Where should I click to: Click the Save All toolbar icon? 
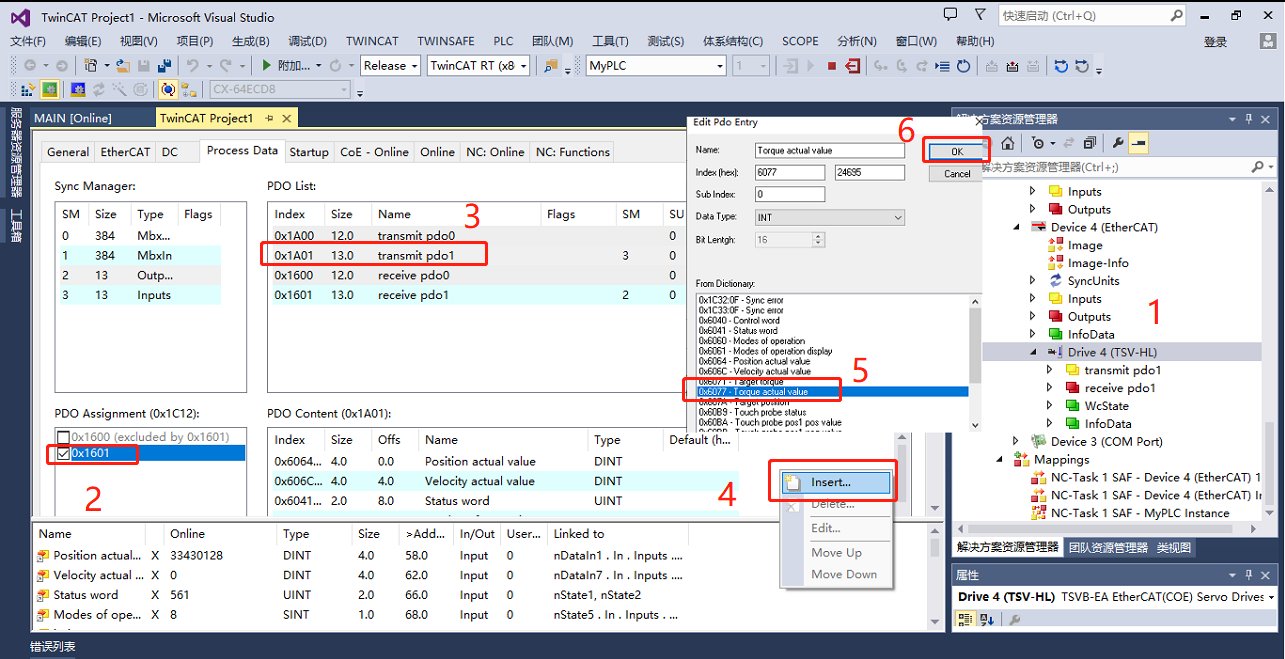(164, 65)
